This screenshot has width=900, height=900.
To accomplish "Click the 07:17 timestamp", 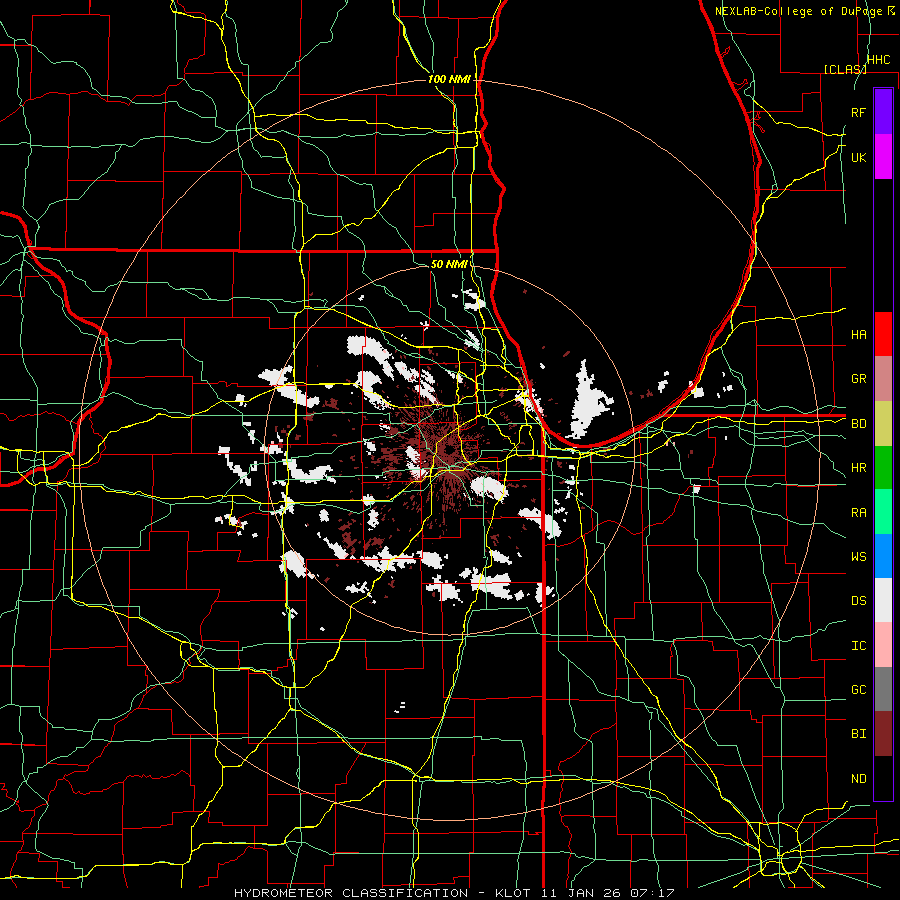I will tap(651, 893).
